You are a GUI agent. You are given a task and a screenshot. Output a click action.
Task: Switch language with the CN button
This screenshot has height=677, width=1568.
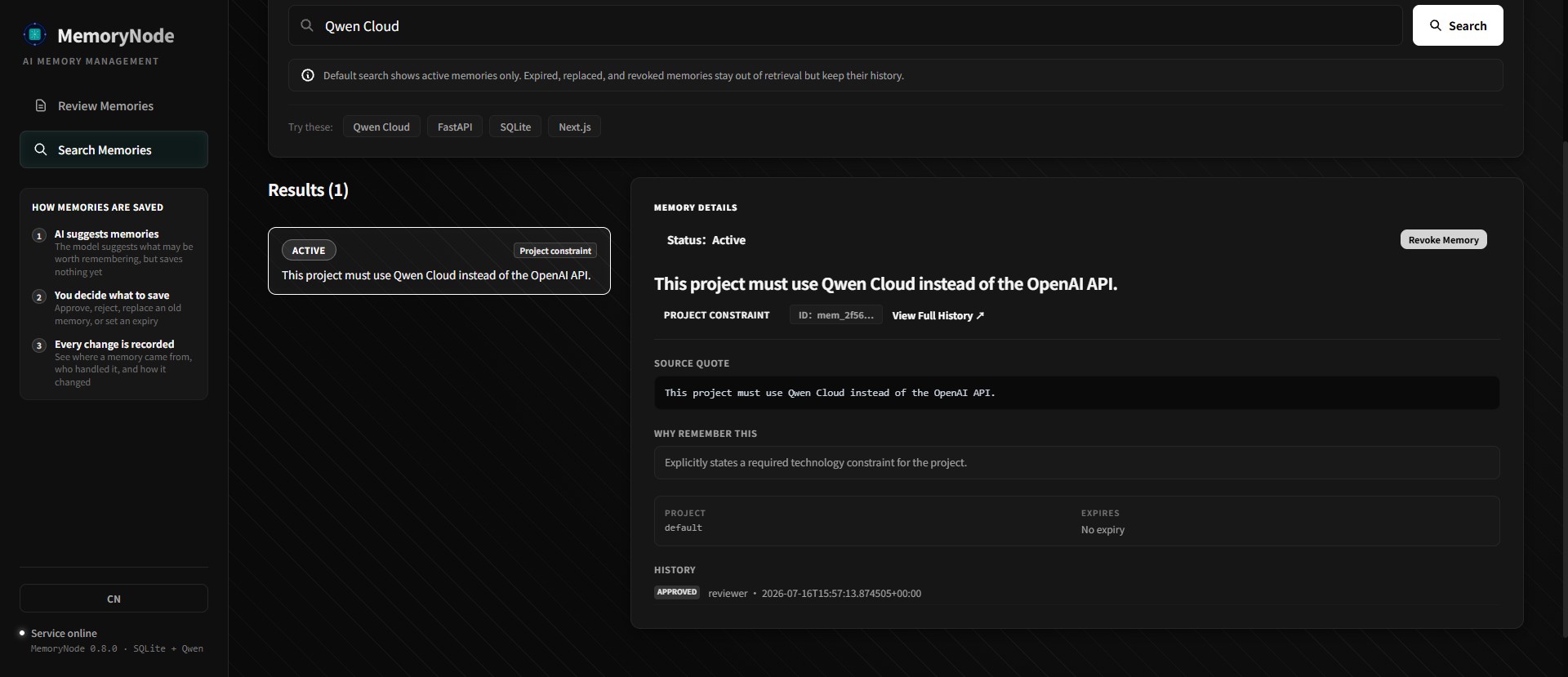pyautogui.click(x=114, y=599)
